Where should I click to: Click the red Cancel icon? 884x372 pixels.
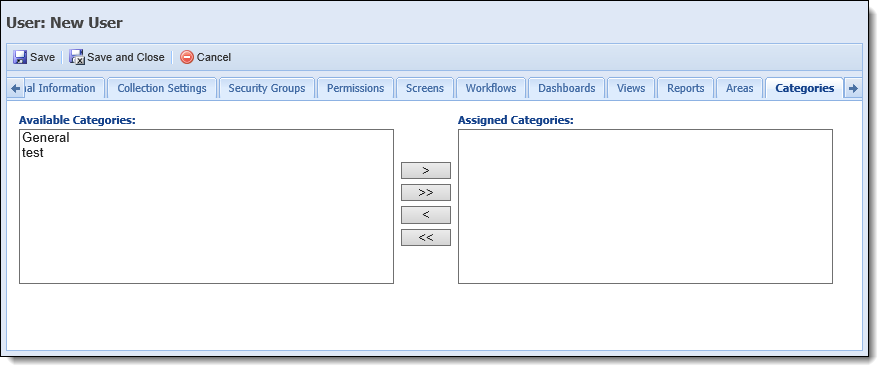pyautogui.click(x=187, y=57)
